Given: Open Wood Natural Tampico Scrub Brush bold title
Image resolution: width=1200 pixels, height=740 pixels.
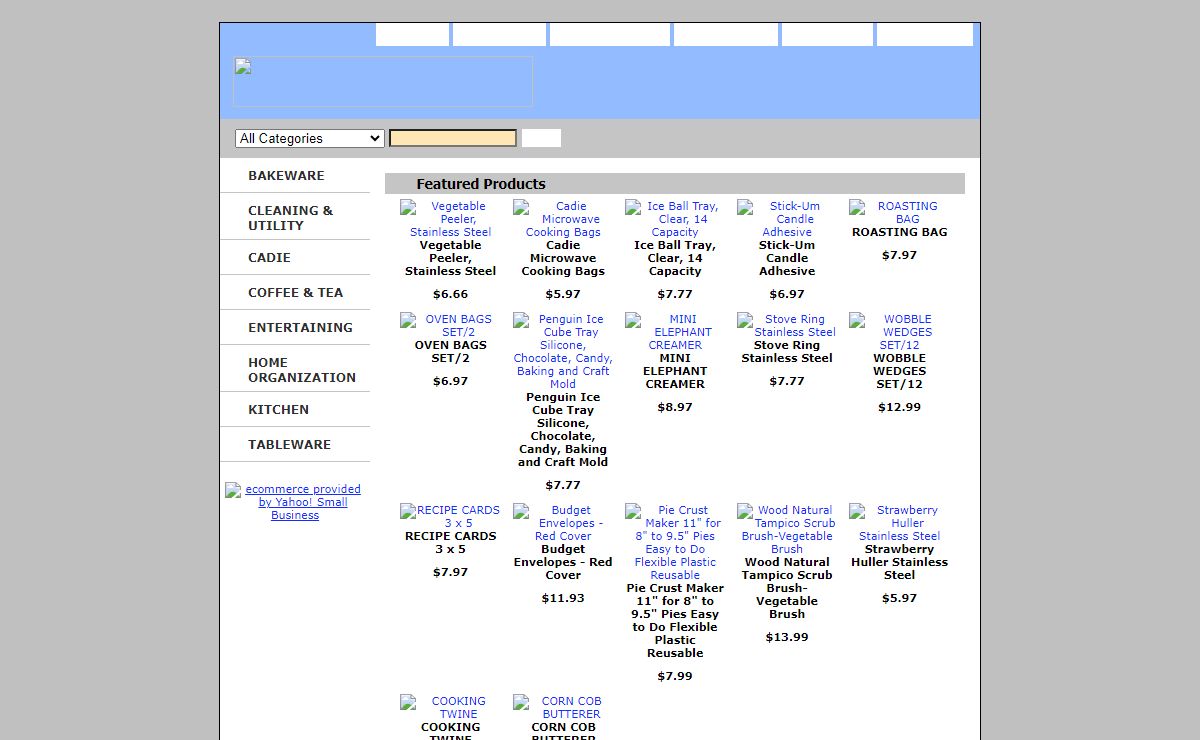Looking at the screenshot, I should coord(787,588).
